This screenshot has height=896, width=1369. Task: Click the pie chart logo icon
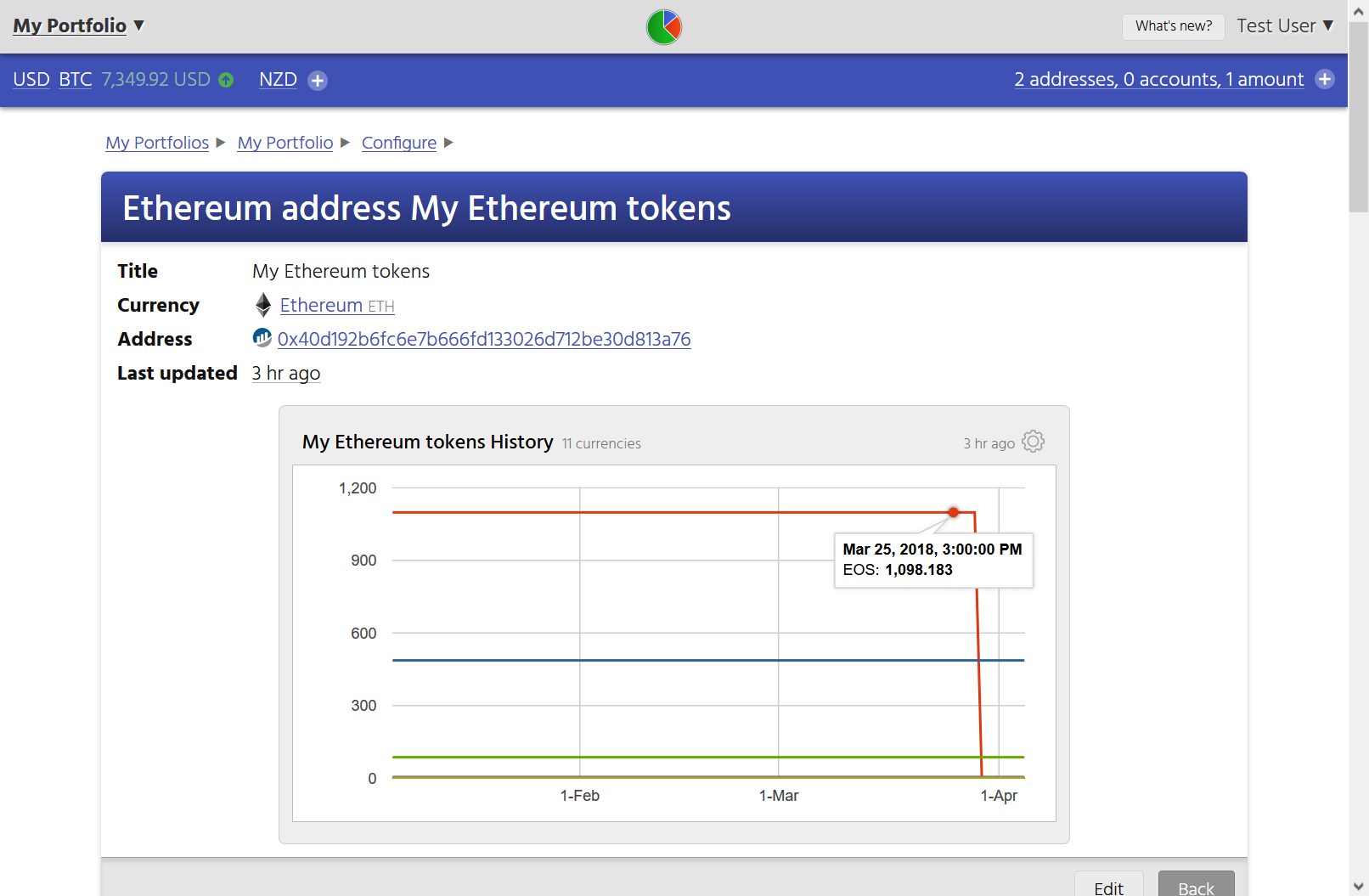(664, 27)
